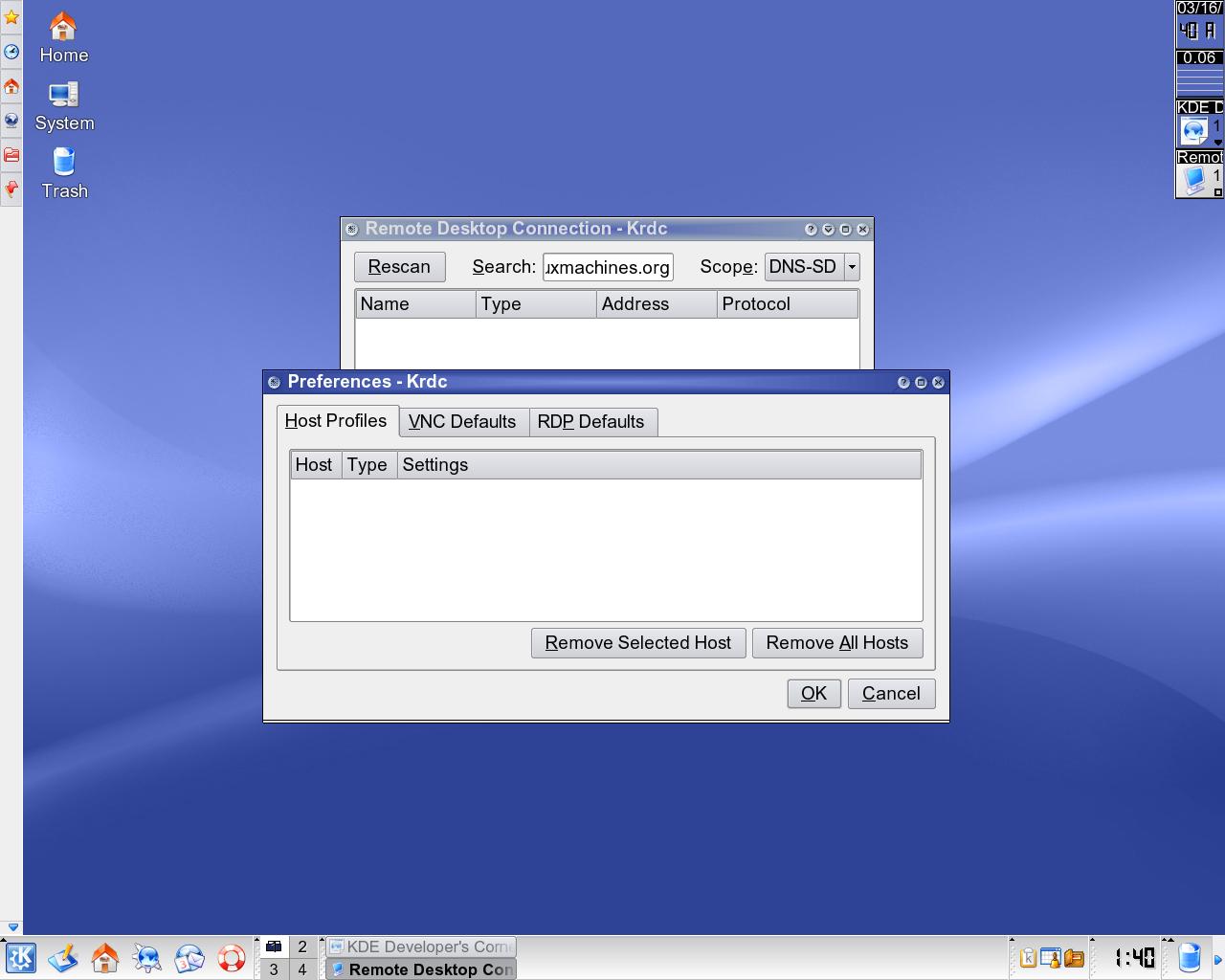Select the Remote Desktop Connection taskbar entry
The image size is (1225, 980).
pyautogui.click(x=421, y=969)
